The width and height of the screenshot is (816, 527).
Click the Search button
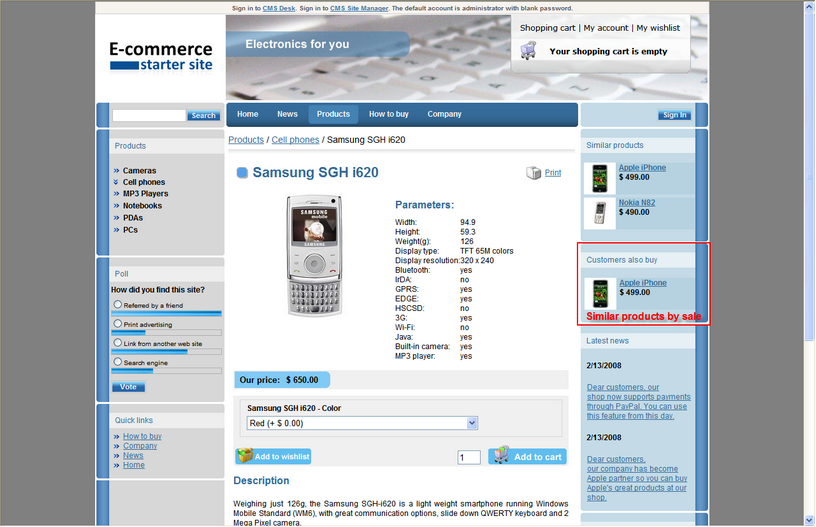tap(203, 115)
